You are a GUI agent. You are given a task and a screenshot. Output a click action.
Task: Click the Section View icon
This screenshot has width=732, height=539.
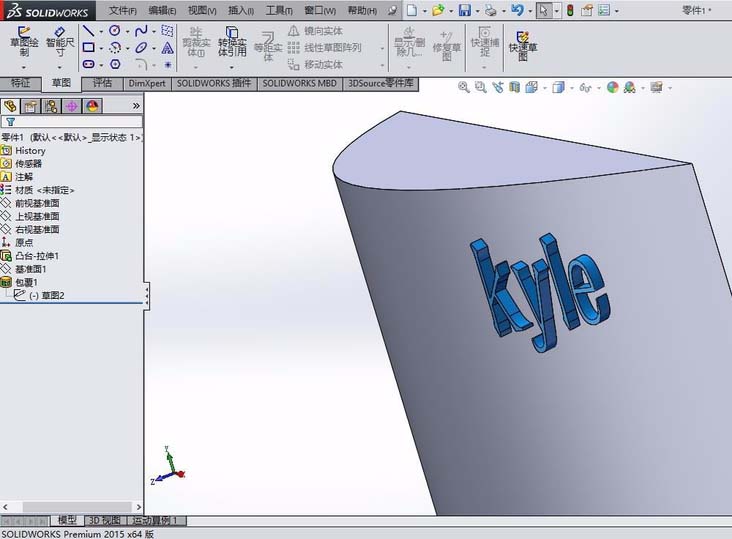point(514,87)
